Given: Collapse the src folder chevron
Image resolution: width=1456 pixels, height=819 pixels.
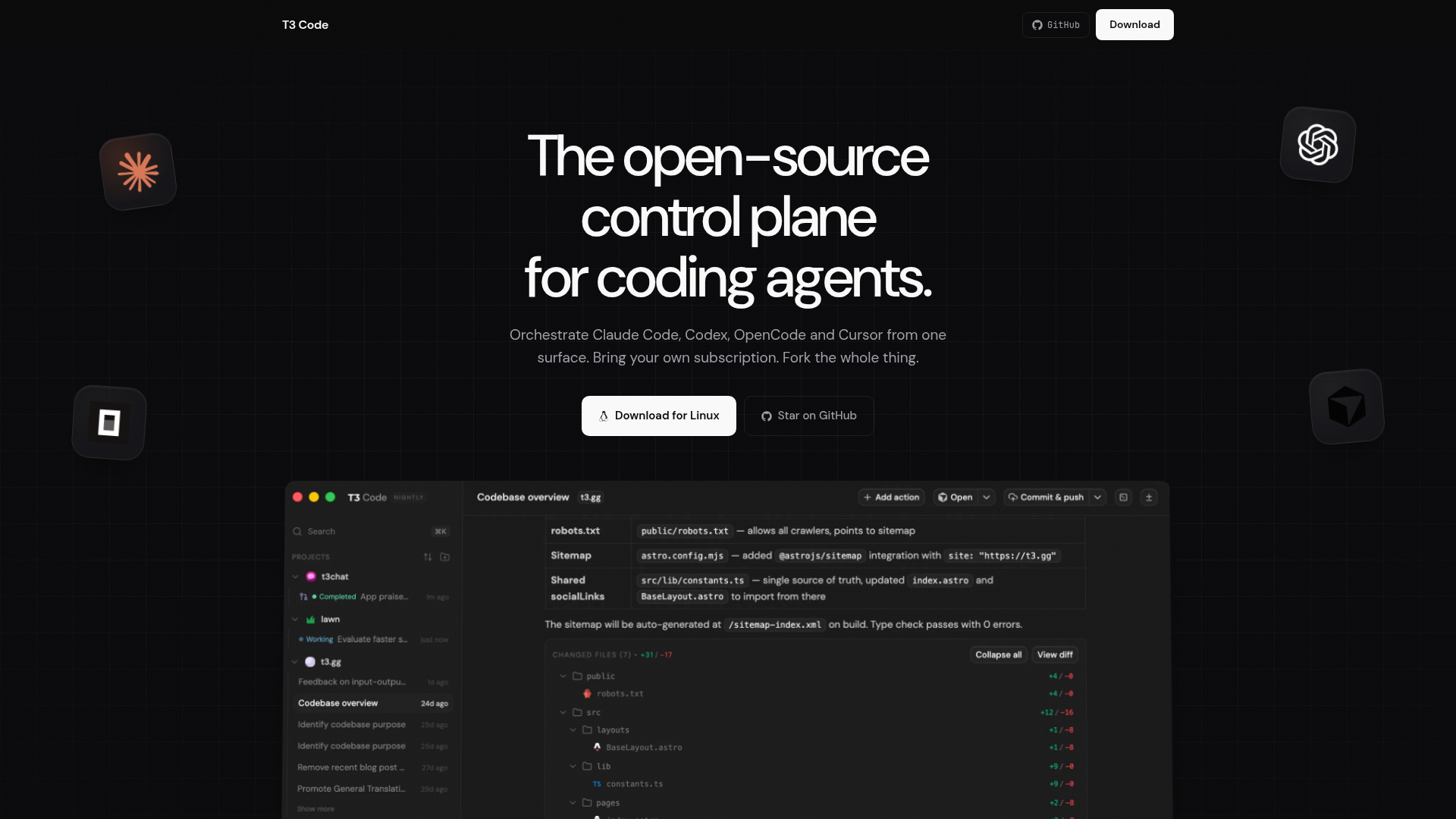Looking at the screenshot, I should coord(563,712).
